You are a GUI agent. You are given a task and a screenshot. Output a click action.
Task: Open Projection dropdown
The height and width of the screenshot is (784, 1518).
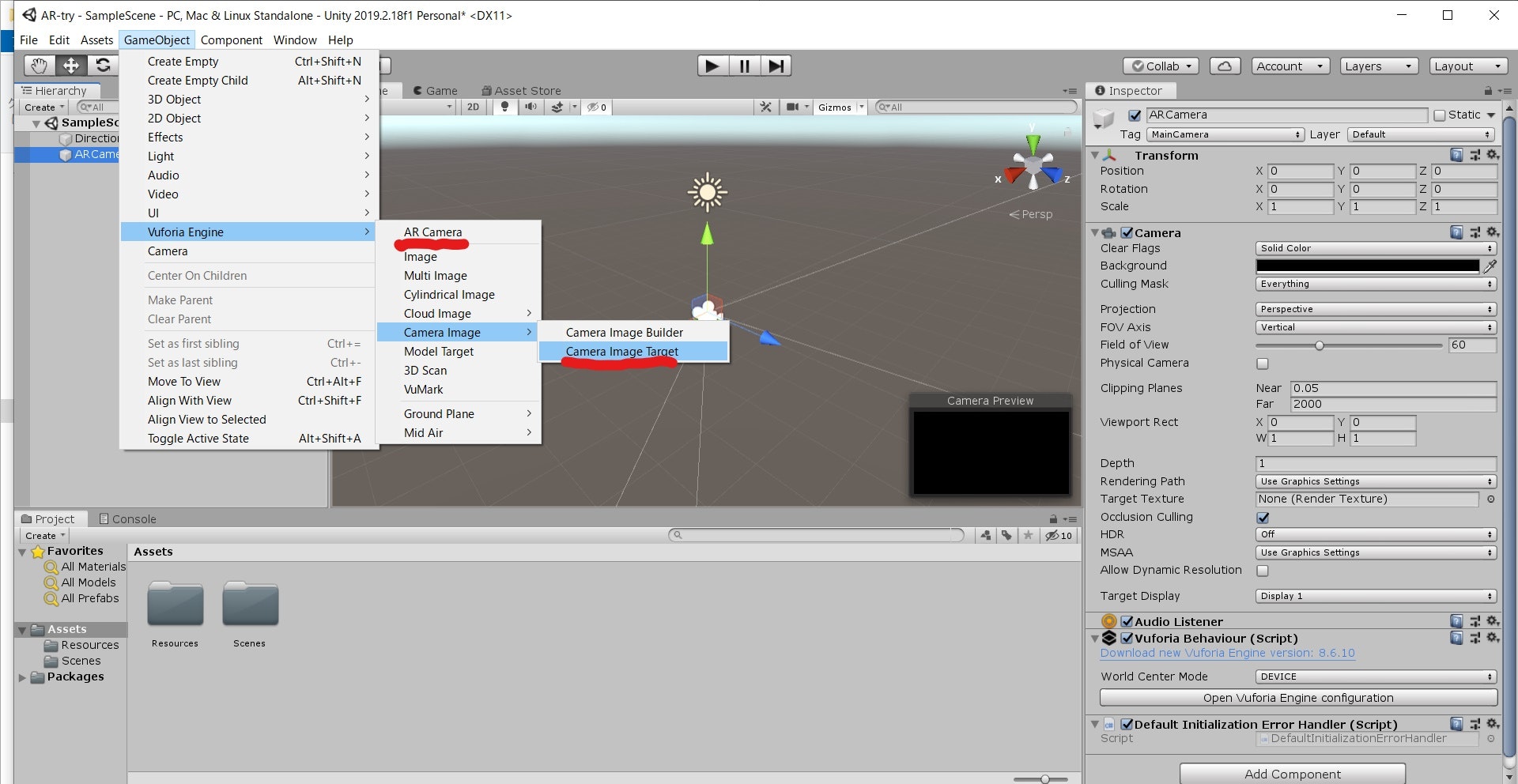click(x=1376, y=309)
